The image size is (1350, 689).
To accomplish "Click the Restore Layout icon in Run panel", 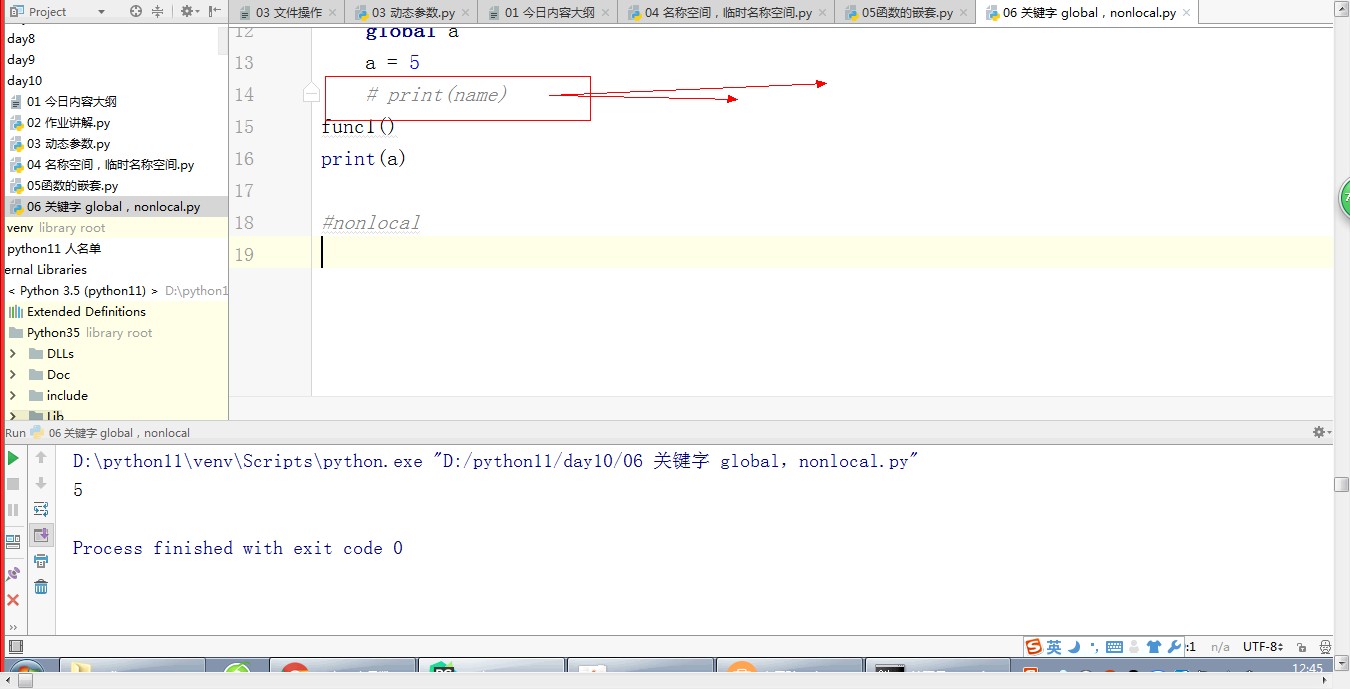I will coord(13,542).
